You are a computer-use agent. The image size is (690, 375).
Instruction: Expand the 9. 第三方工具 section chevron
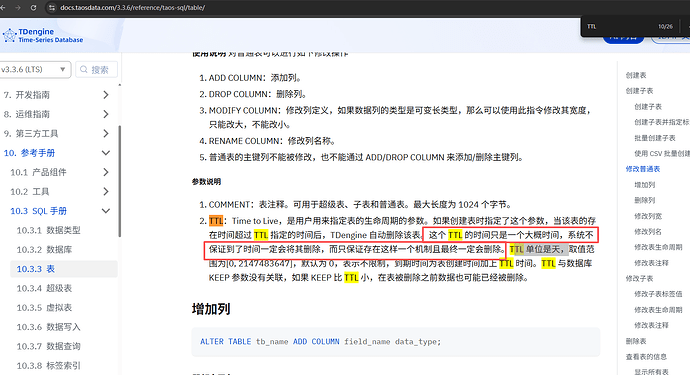(x=106, y=133)
